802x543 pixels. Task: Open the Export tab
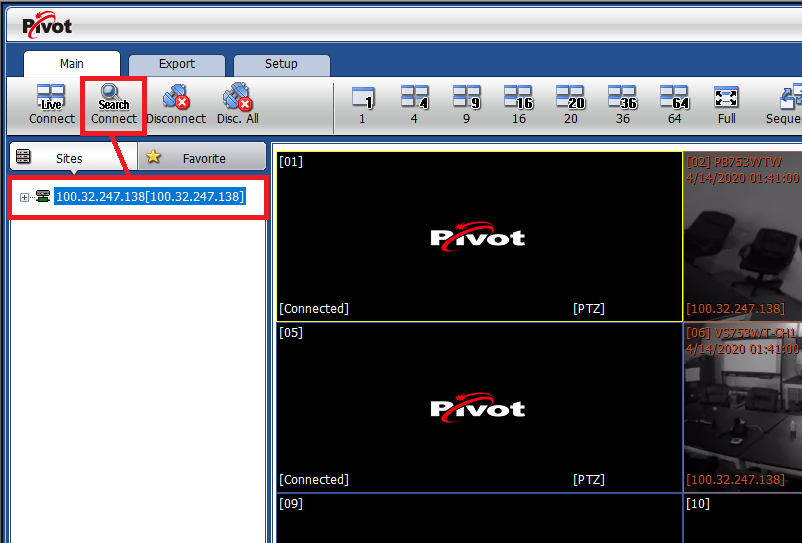click(x=176, y=64)
